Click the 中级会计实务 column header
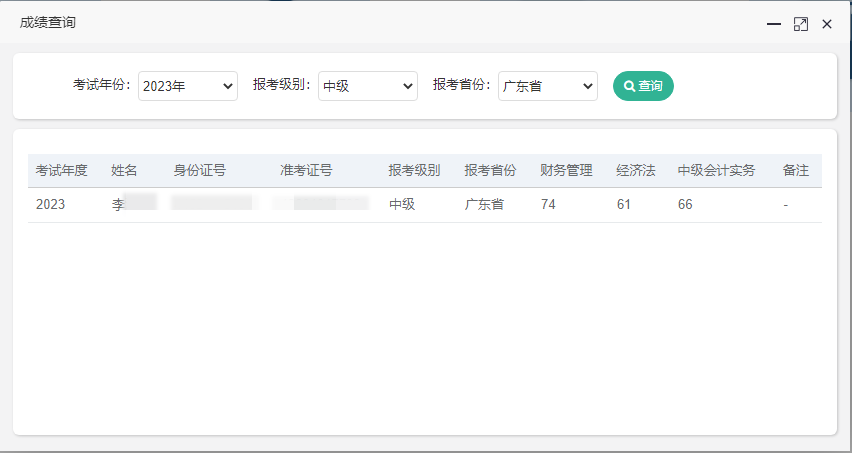 point(716,170)
